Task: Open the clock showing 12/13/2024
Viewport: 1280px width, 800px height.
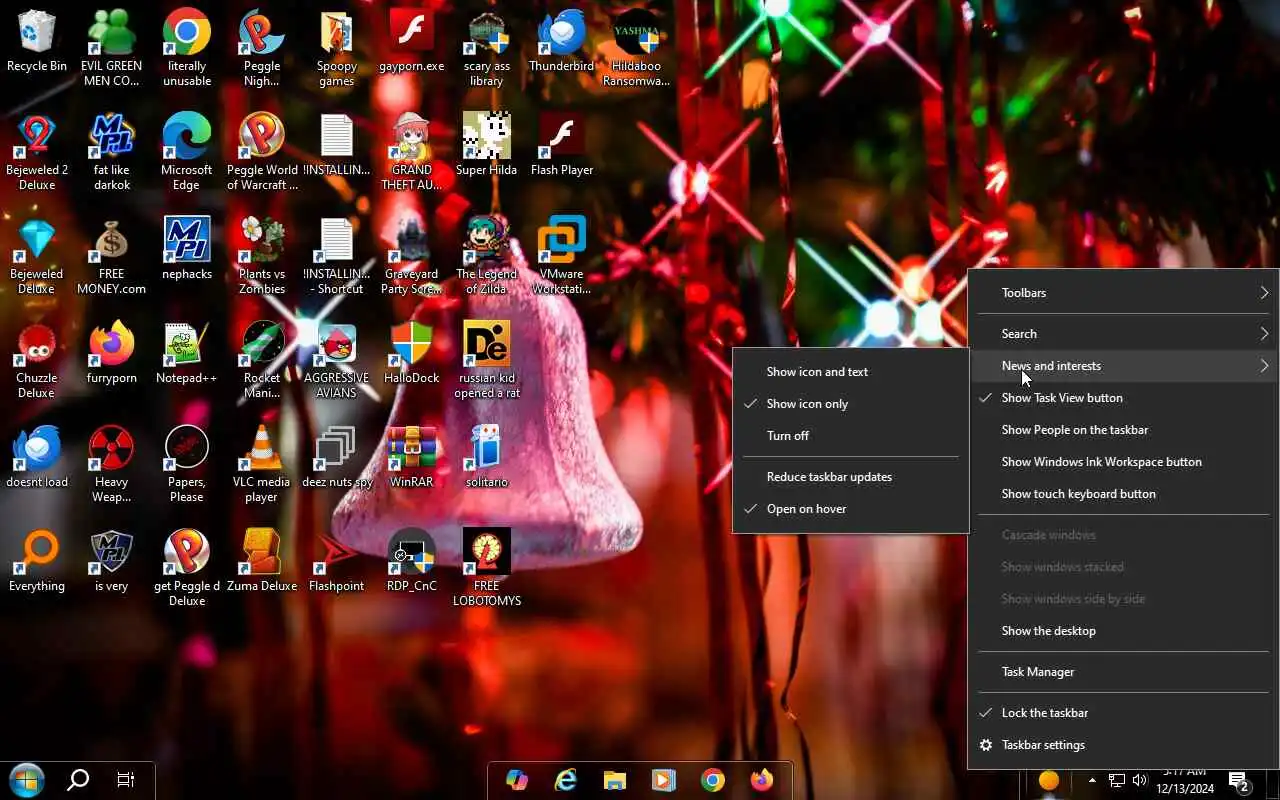Action: 1187,781
